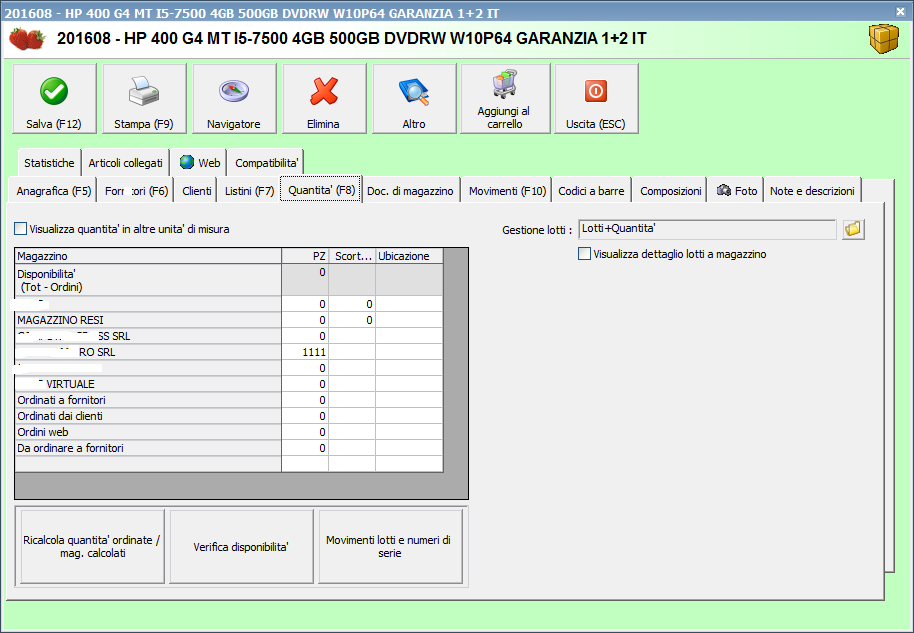This screenshot has height=633, width=914.
Task: Open the Clienti tab
Action: 197,191
